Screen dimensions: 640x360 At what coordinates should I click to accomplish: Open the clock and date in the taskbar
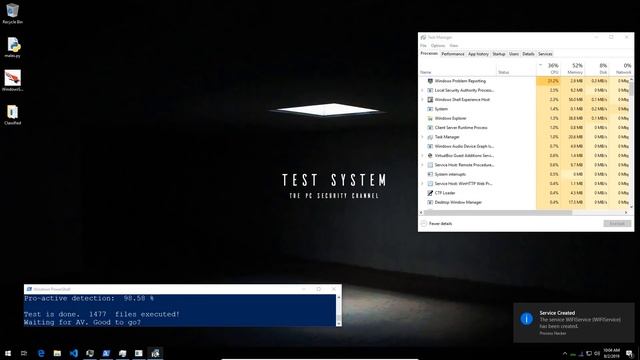[x=611, y=353]
